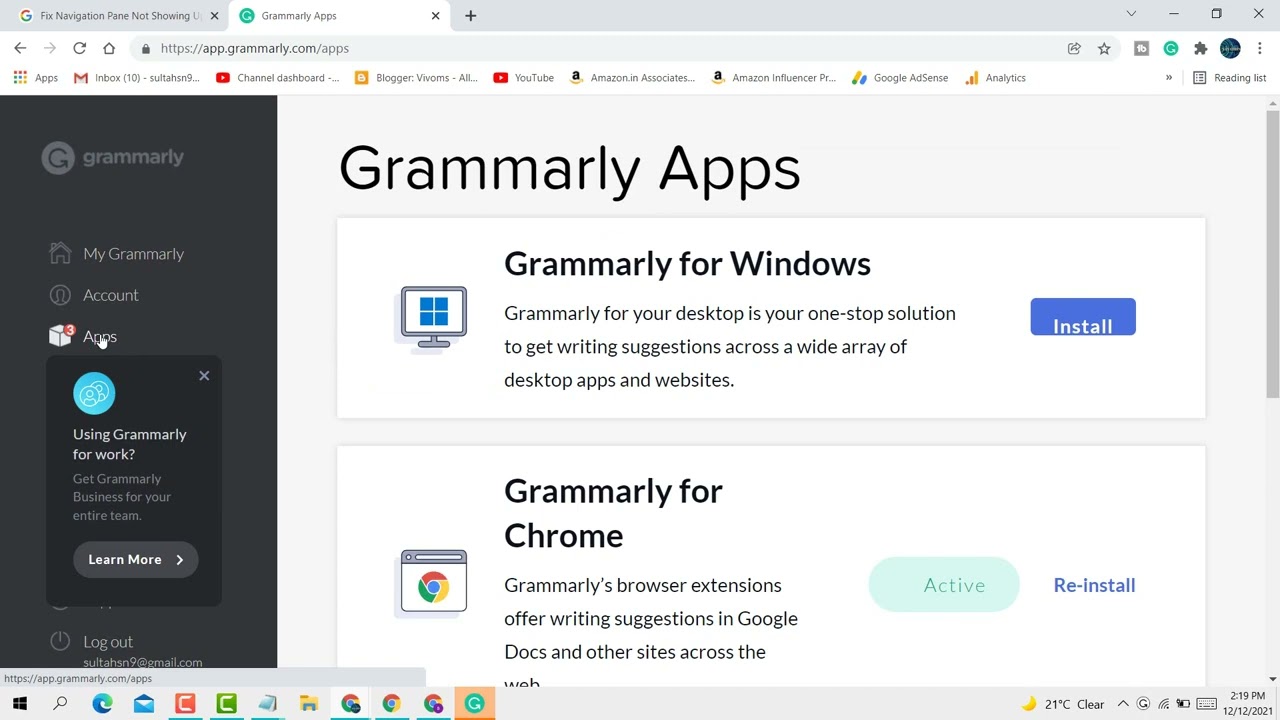Viewport: 1280px width, 720px height.
Task: Click the Log out power icon
Action: point(60,641)
